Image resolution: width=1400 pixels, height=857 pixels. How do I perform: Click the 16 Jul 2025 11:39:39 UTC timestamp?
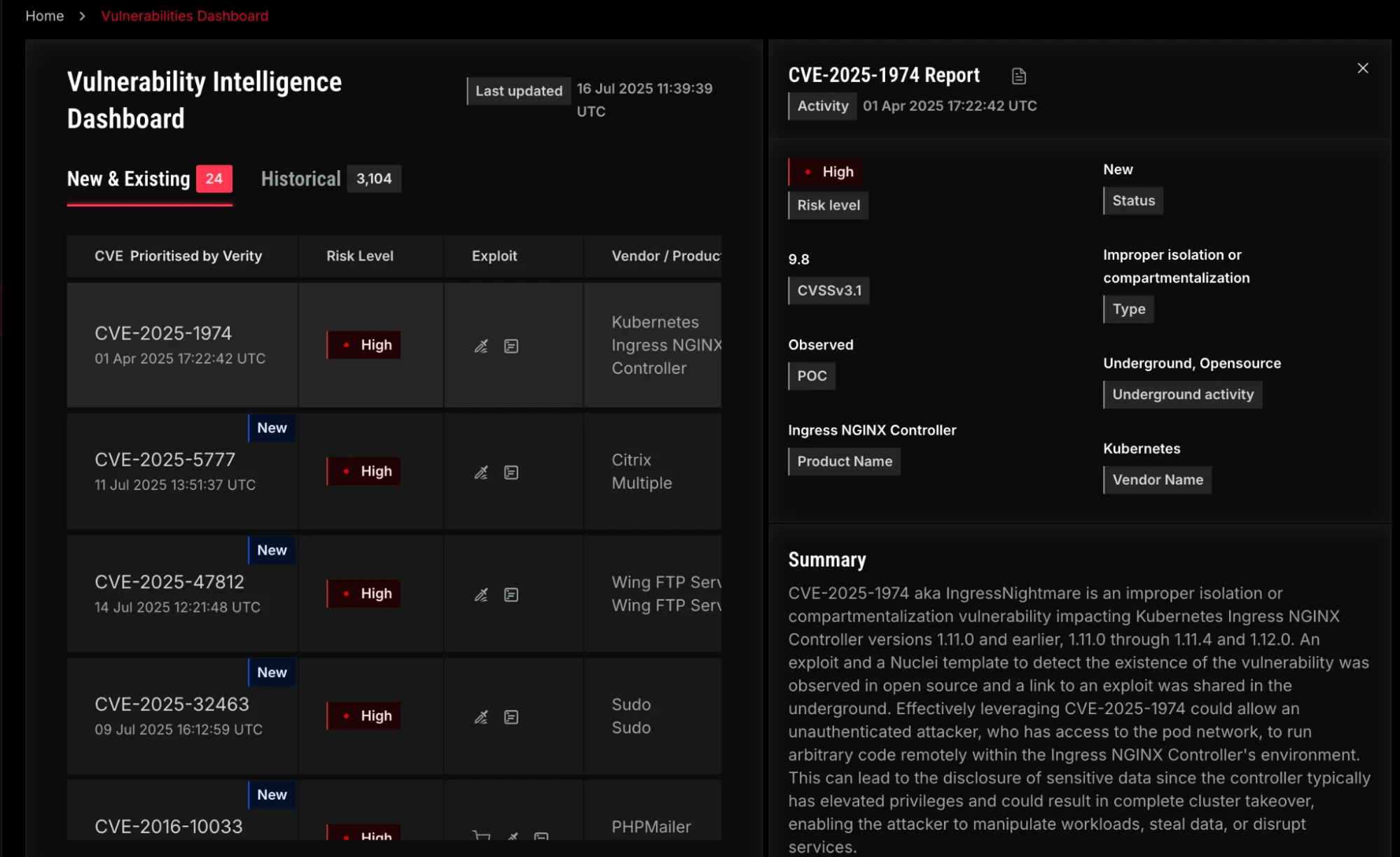[x=644, y=99]
